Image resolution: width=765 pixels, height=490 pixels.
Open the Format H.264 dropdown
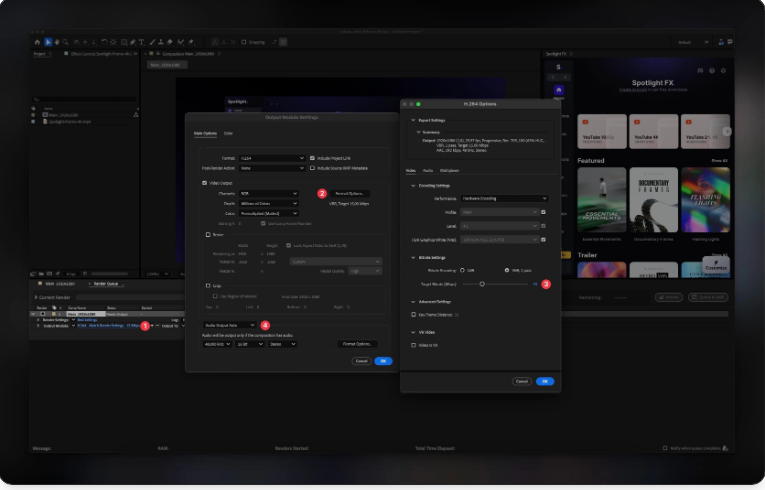(272, 158)
